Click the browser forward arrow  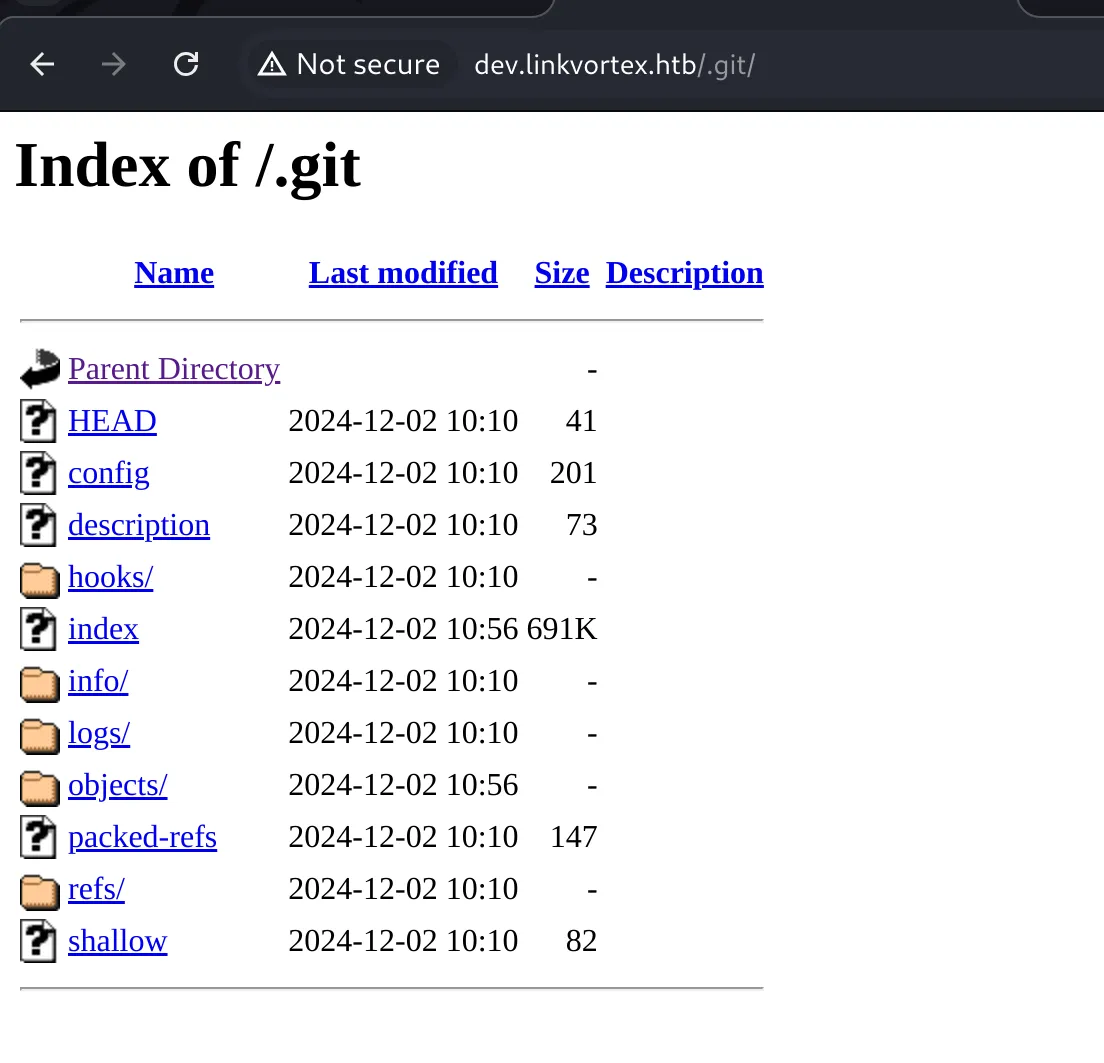pos(113,65)
